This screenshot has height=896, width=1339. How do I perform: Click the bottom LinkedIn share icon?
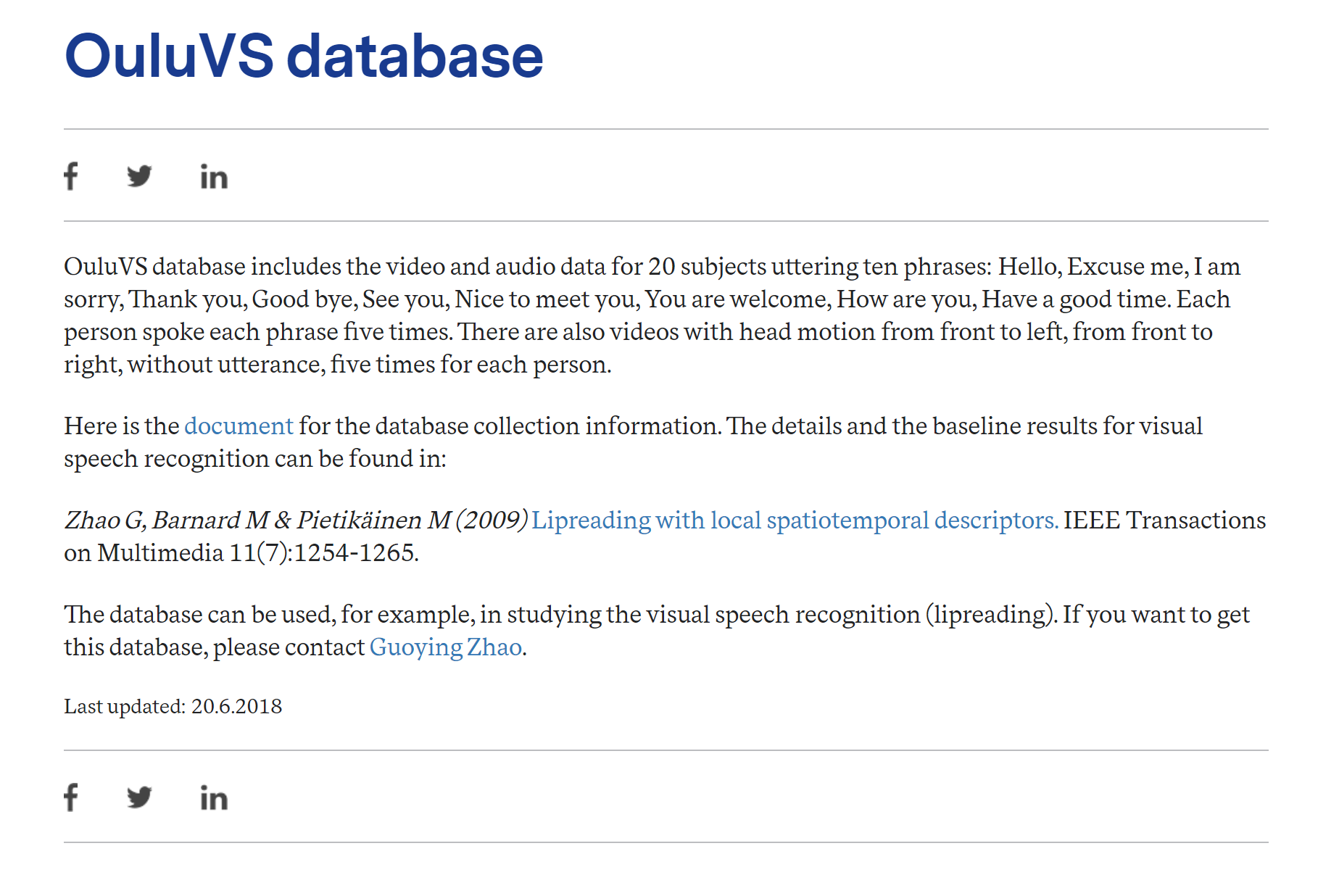tap(214, 798)
